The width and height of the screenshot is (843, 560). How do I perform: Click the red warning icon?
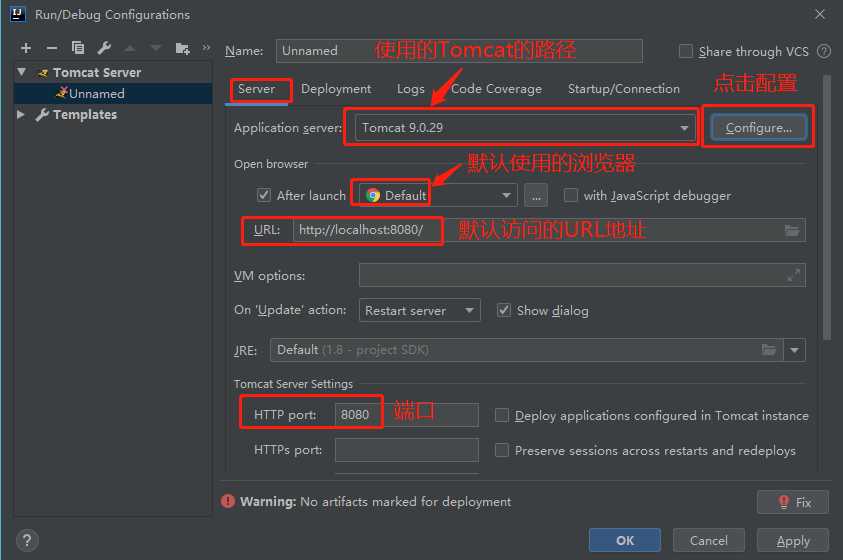[228, 501]
